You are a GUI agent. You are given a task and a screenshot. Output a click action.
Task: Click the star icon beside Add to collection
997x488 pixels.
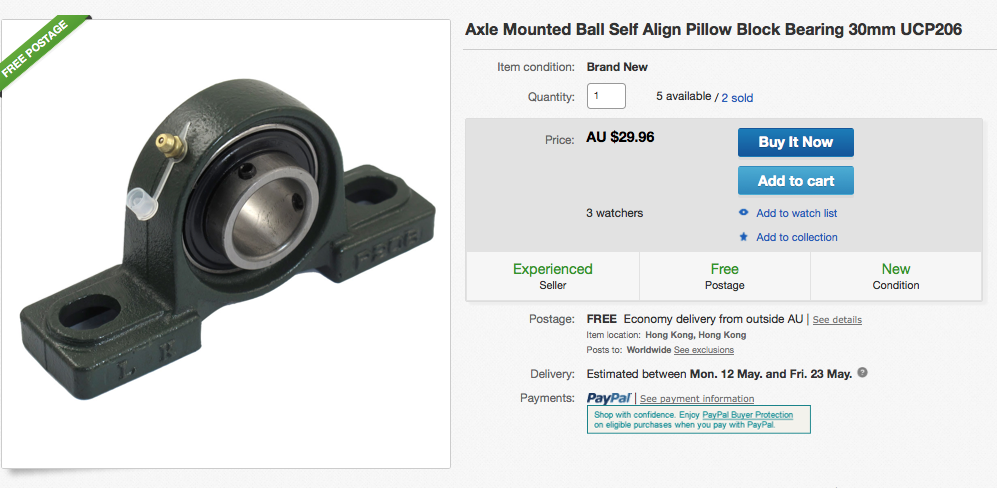point(743,237)
